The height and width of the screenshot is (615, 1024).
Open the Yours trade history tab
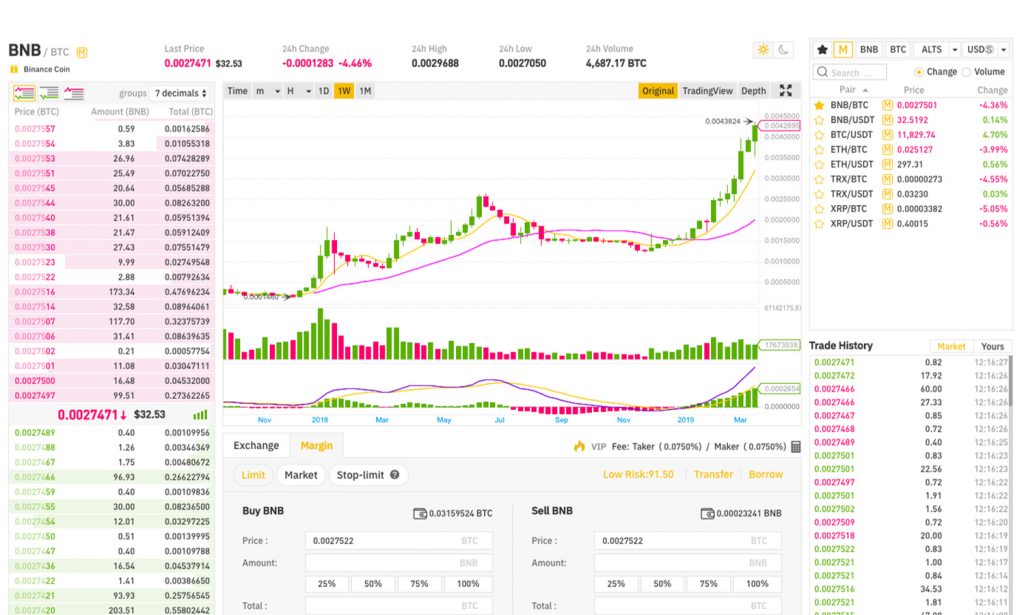[992, 347]
